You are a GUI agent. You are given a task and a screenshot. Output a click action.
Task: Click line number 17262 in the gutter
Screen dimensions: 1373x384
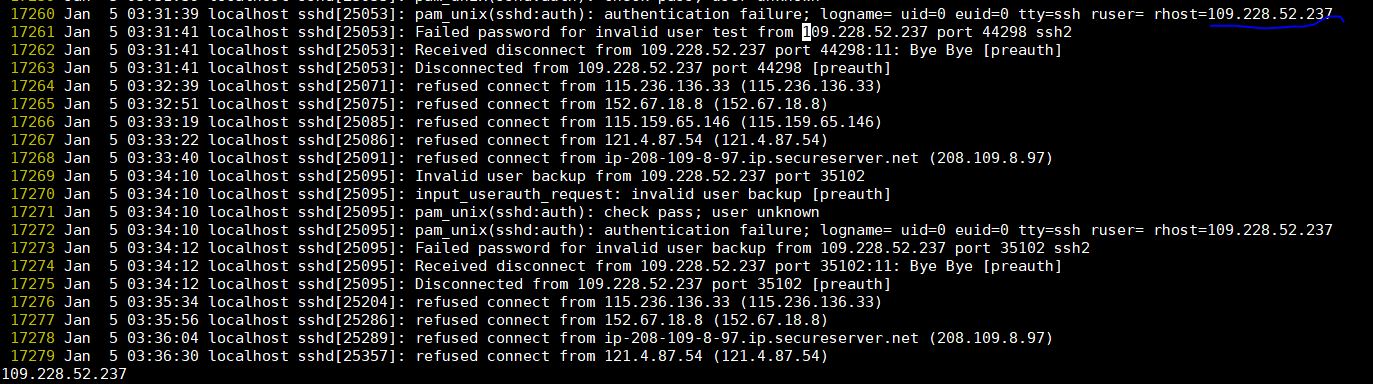point(33,50)
